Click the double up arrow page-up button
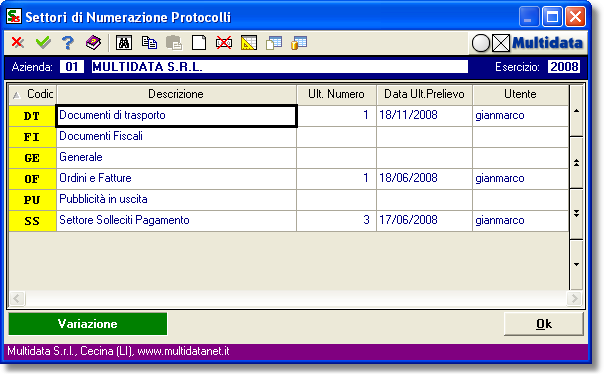The image size is (604, 376). point(576,163)
